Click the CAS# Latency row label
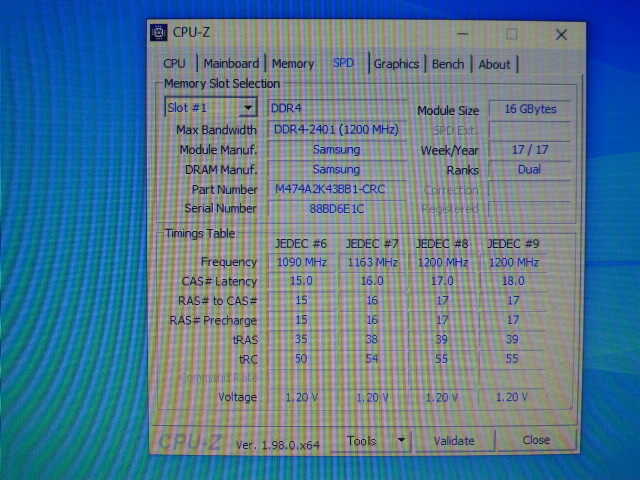The width and height of the screenshot is (640, 480). [219, 281]
